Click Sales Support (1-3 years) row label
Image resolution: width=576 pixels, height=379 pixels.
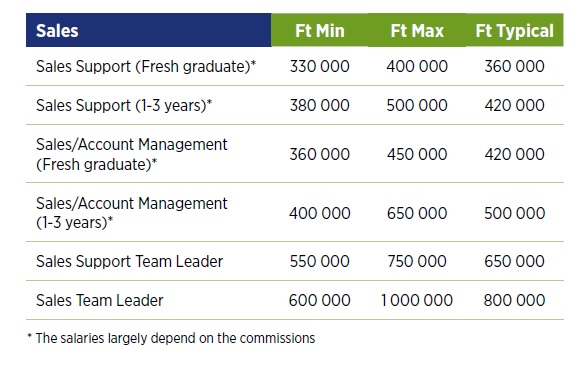tap(124, 105)
